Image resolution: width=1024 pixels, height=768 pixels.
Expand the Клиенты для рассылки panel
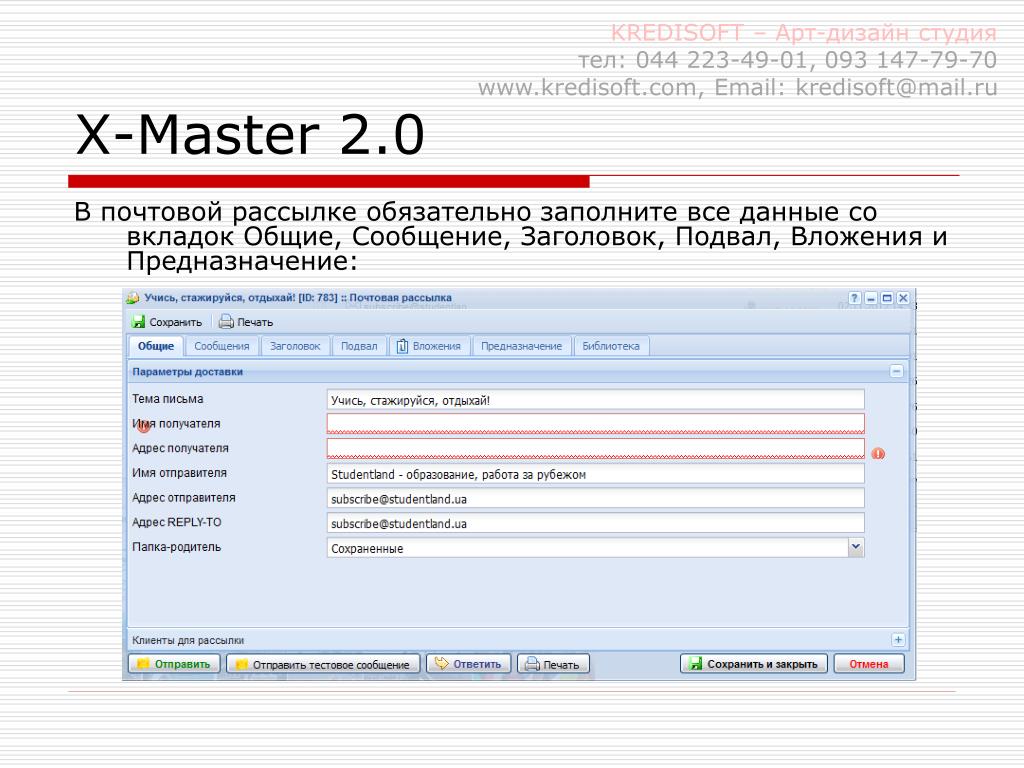pos(898,640)
